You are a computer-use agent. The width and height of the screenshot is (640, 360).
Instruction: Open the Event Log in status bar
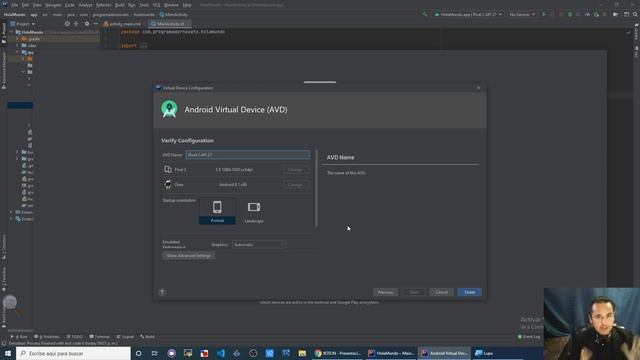(529, 337)
